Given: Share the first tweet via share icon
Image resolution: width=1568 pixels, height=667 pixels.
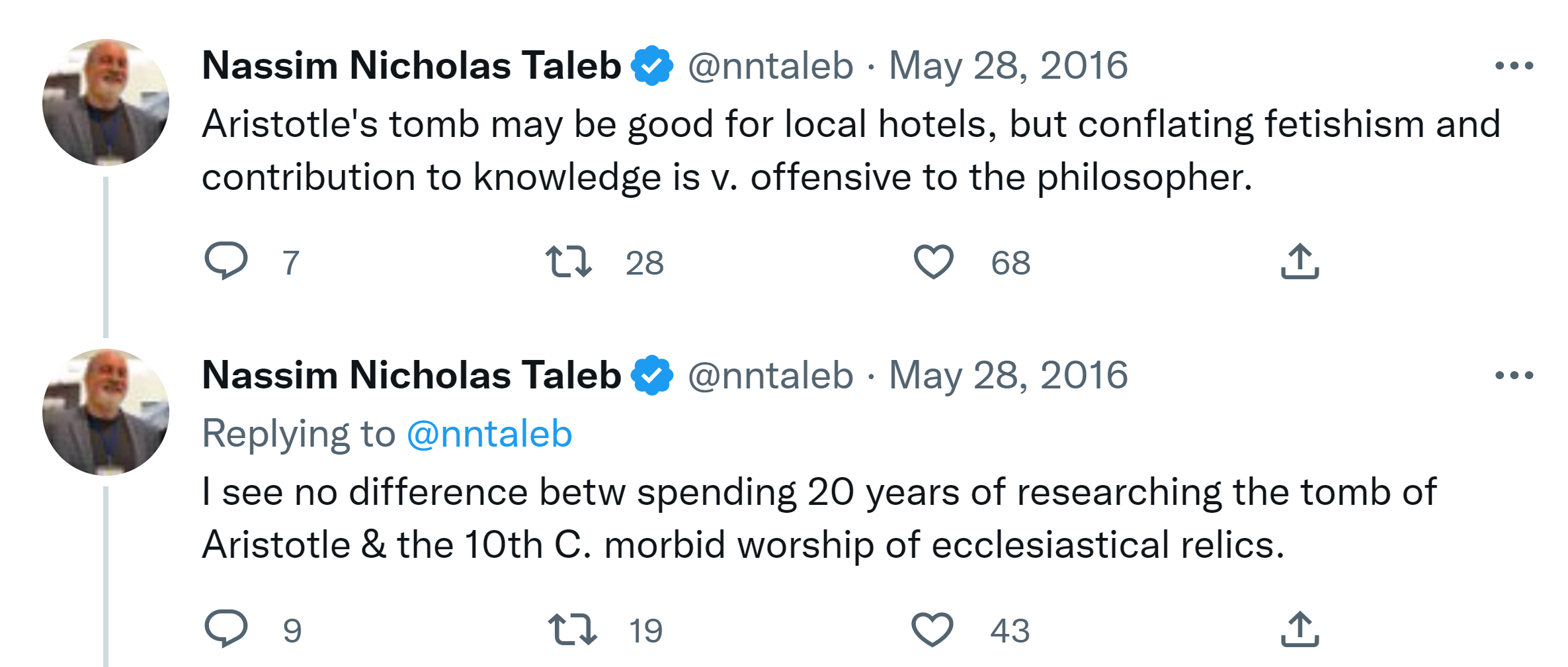Looking at the screenshot, I should pyautogui.click(x=1300, y=261).
